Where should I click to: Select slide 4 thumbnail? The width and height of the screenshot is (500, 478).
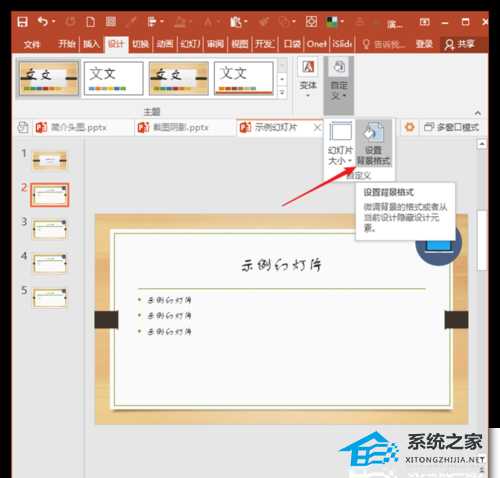pos(50,263)
